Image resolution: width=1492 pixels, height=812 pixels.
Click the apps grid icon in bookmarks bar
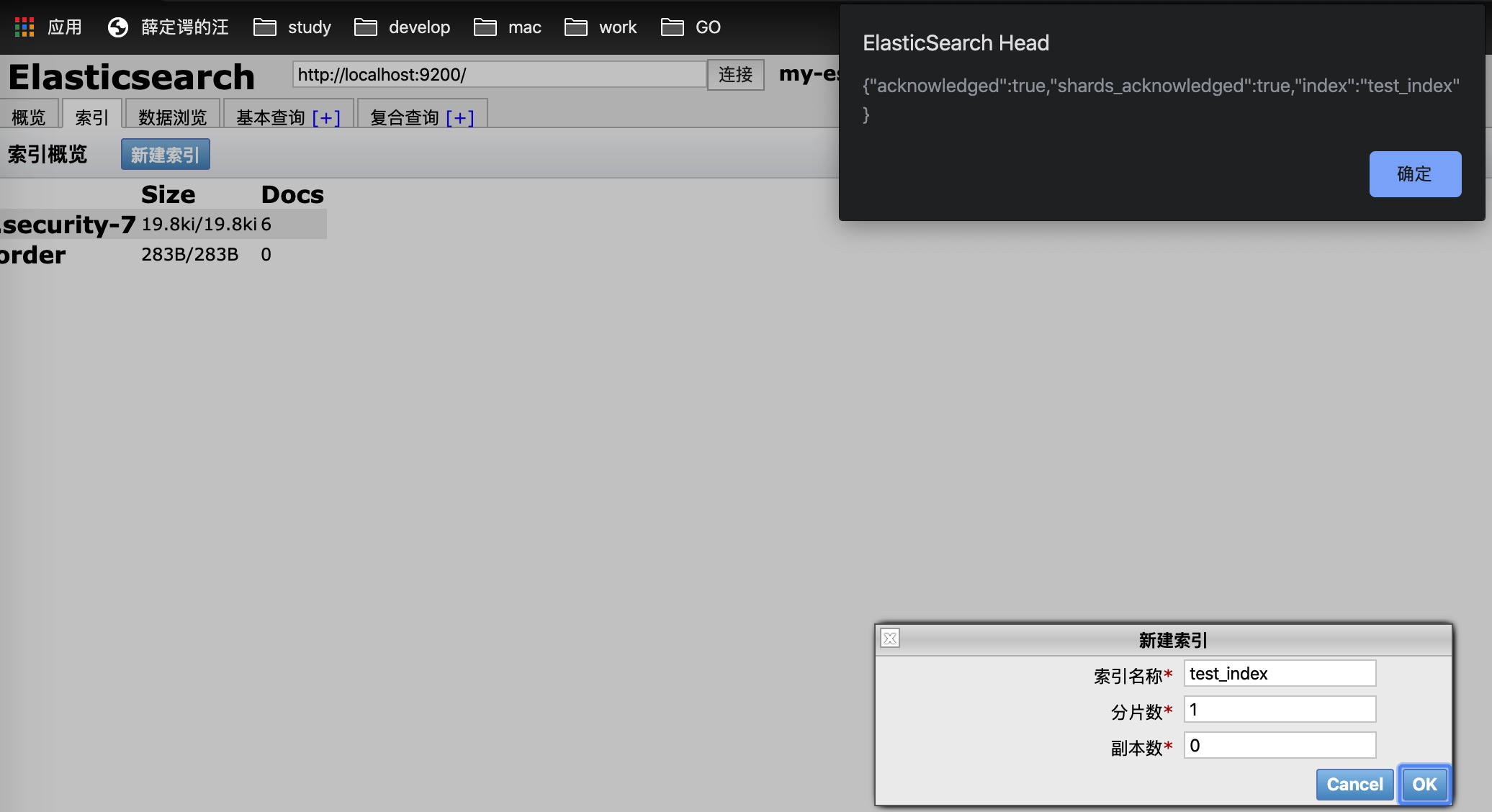click(24, 27)
